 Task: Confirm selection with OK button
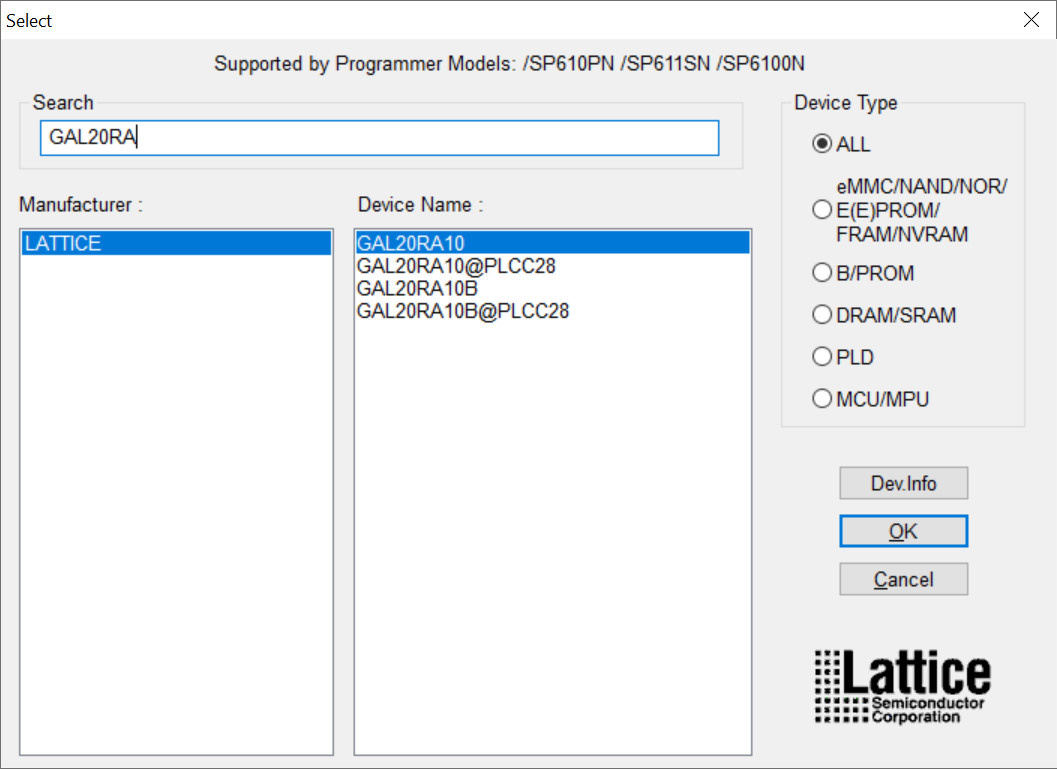pyautogui.click(x=903, y=531)
